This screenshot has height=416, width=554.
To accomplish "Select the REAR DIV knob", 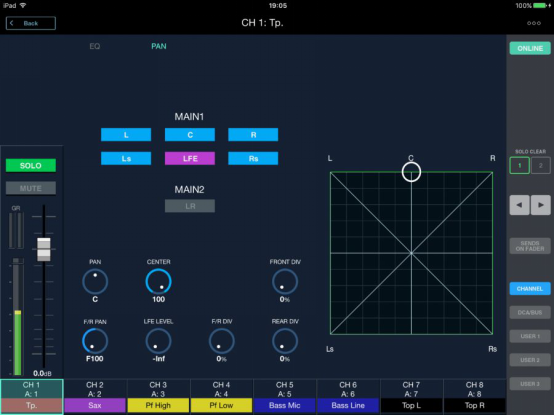I will pyautogui.click(x=285, y=341).
